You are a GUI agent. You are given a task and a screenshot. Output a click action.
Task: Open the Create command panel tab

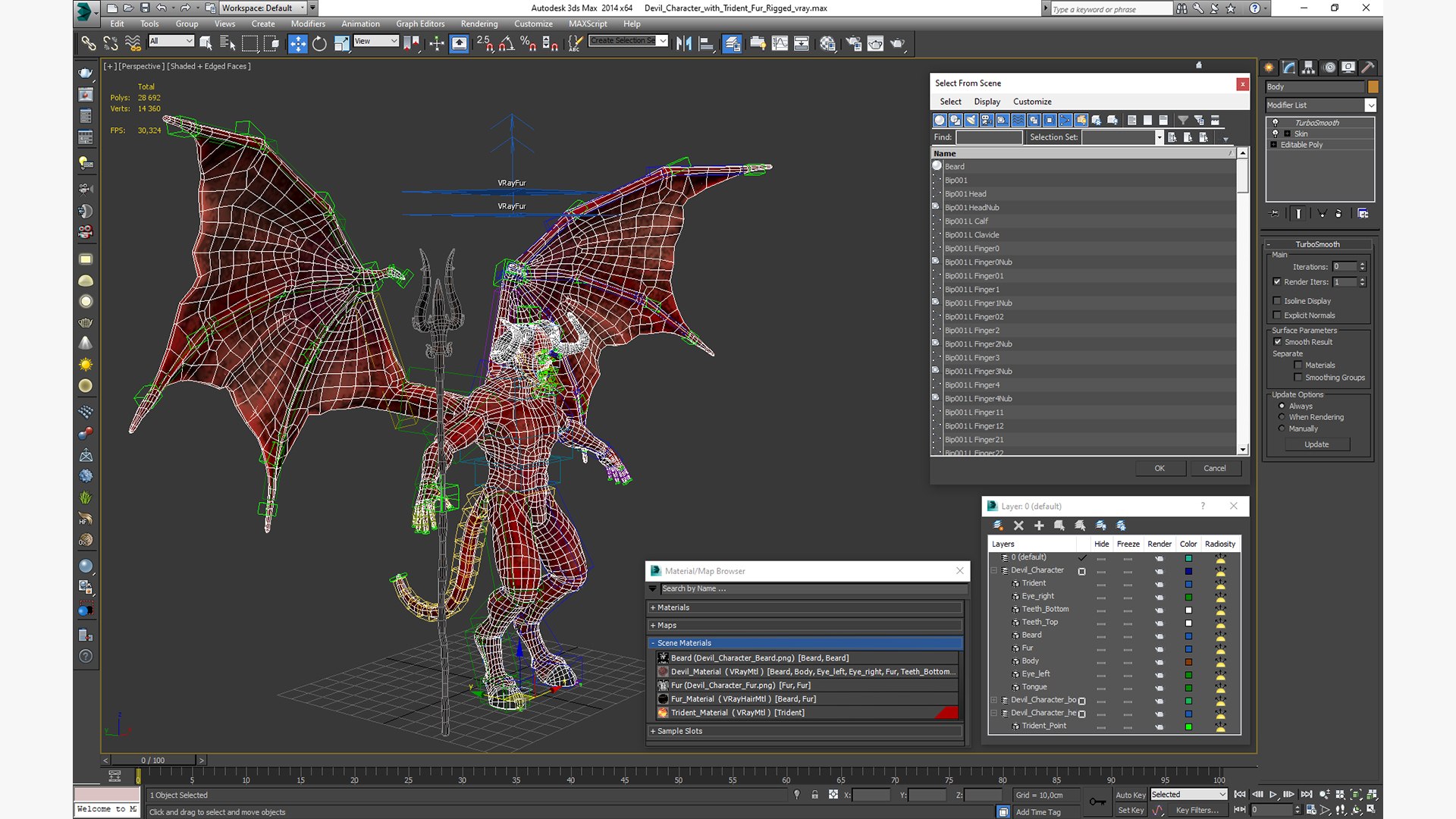tap(1269, 67)
